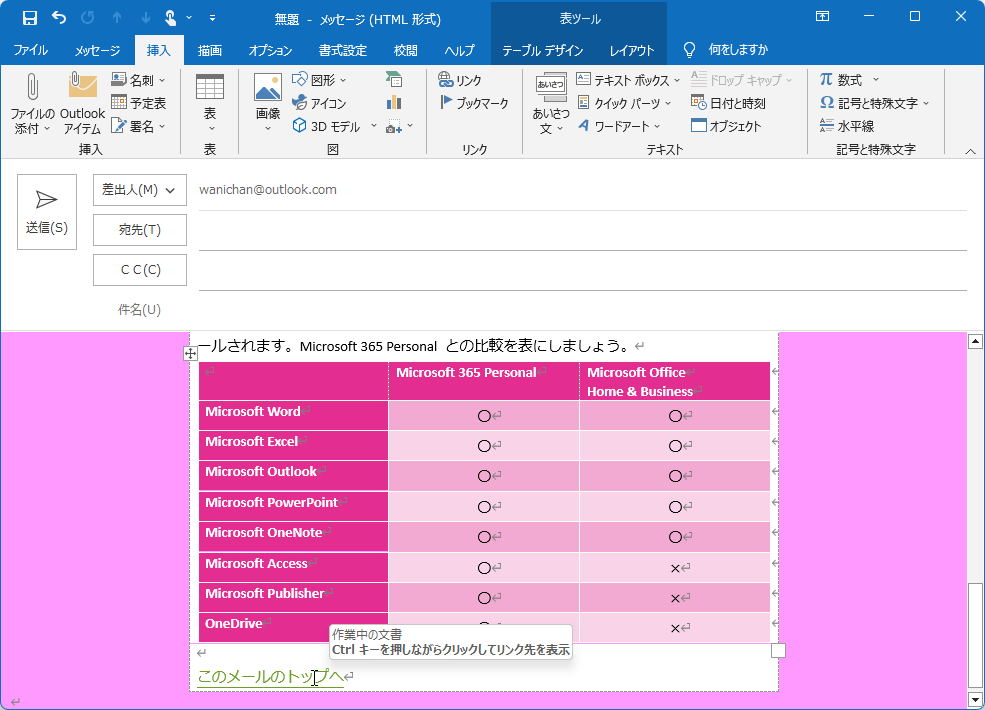
Task: Click the Microsoft Publisher table cell
Action: [293, 598]
